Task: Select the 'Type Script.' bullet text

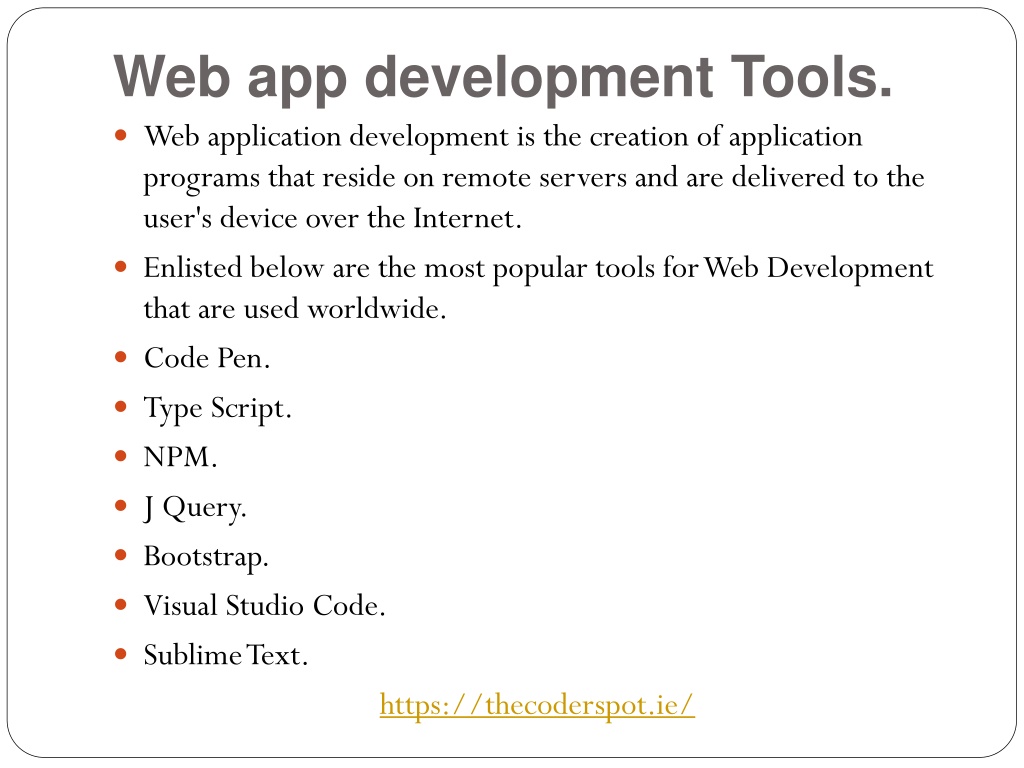Action: point(217,409)
